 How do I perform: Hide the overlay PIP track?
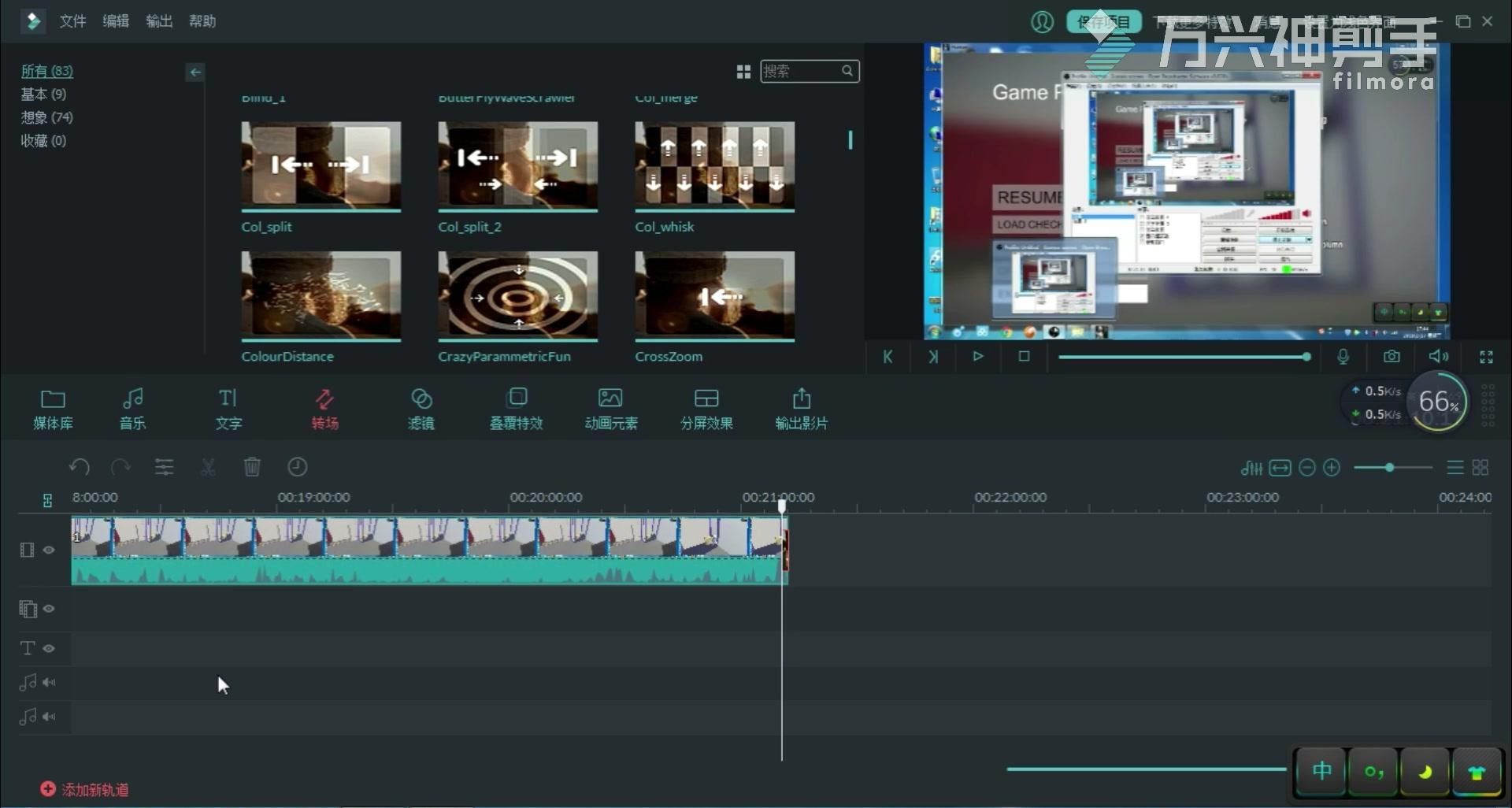coord(49,609)
